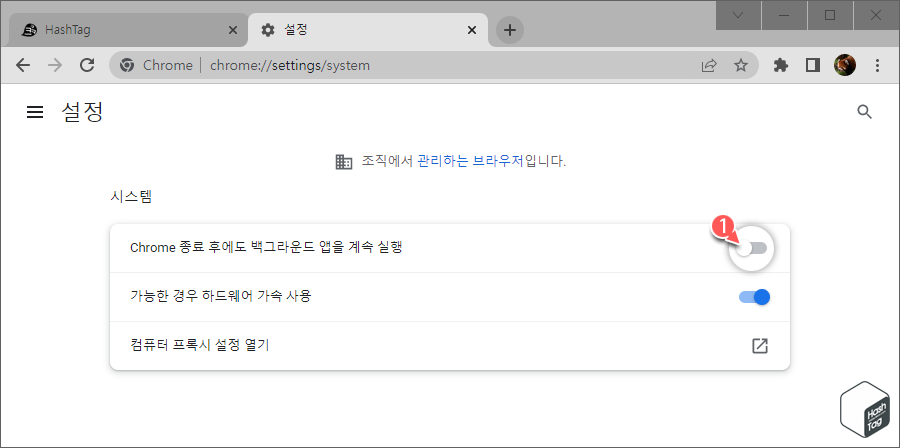Screen dimensions: 900x448
Task: Click the Chrome site info icon
Action: 127,65
